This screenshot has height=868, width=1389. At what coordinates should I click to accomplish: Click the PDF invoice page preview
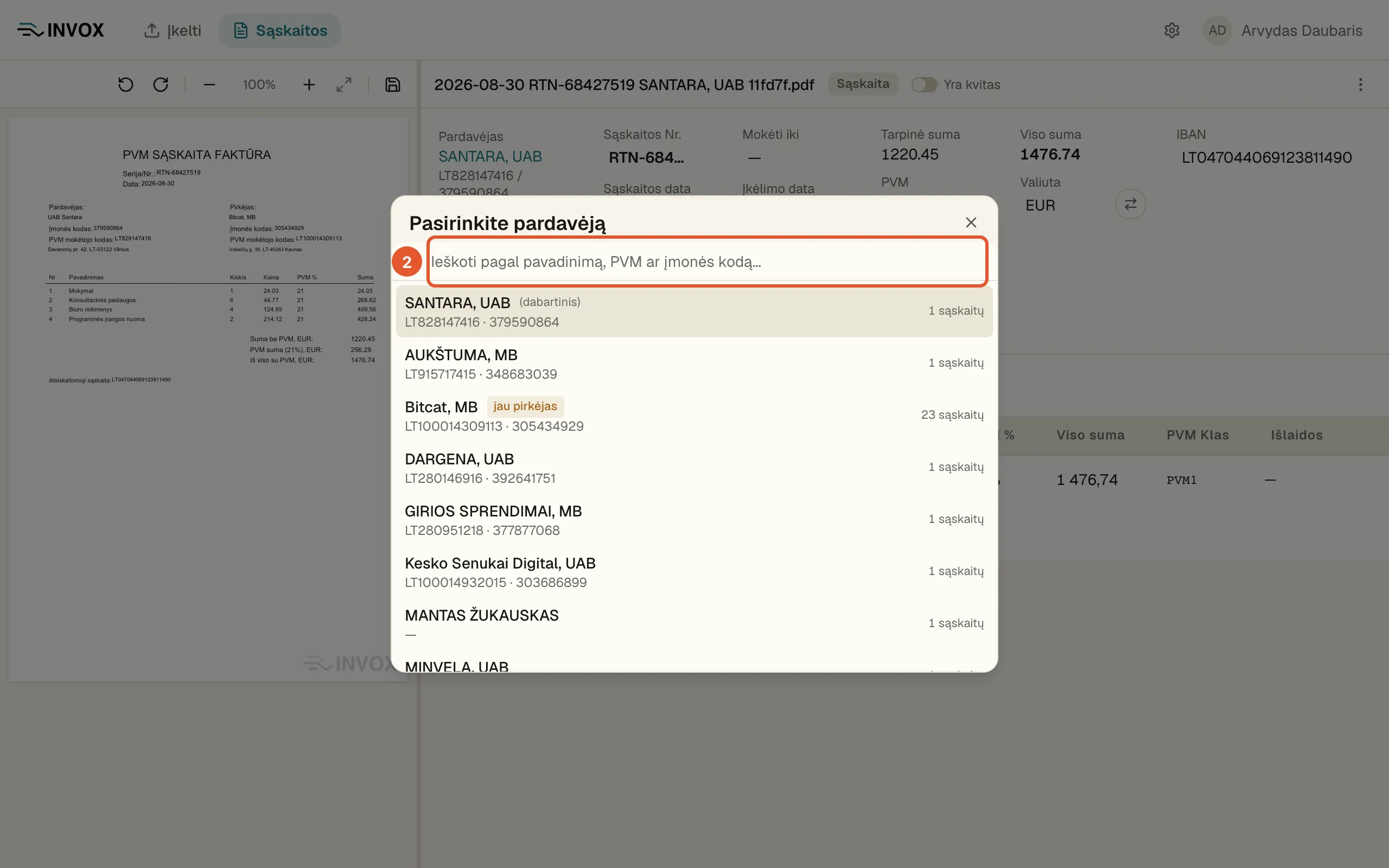[208, 400]
